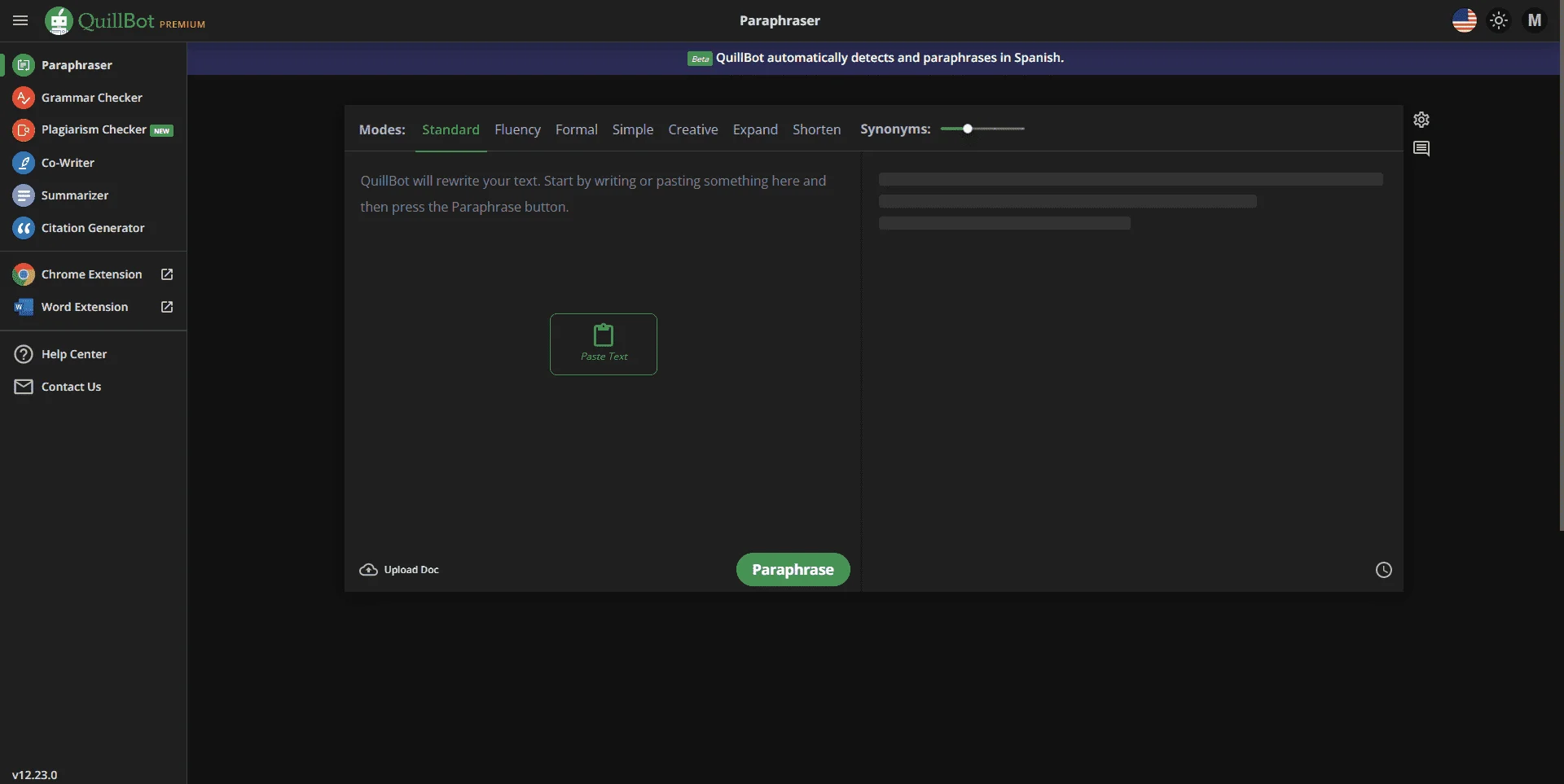
Task: Open Grammar Checker from sidebar
Action: (x=92, y=98)
